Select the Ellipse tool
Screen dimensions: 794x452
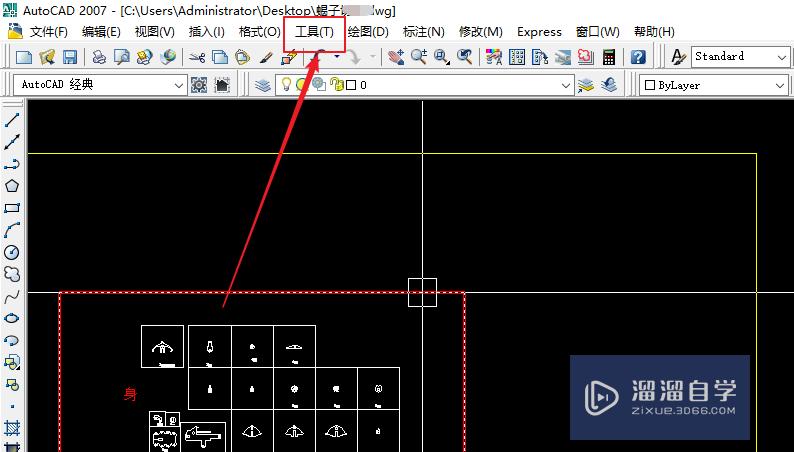12,318
